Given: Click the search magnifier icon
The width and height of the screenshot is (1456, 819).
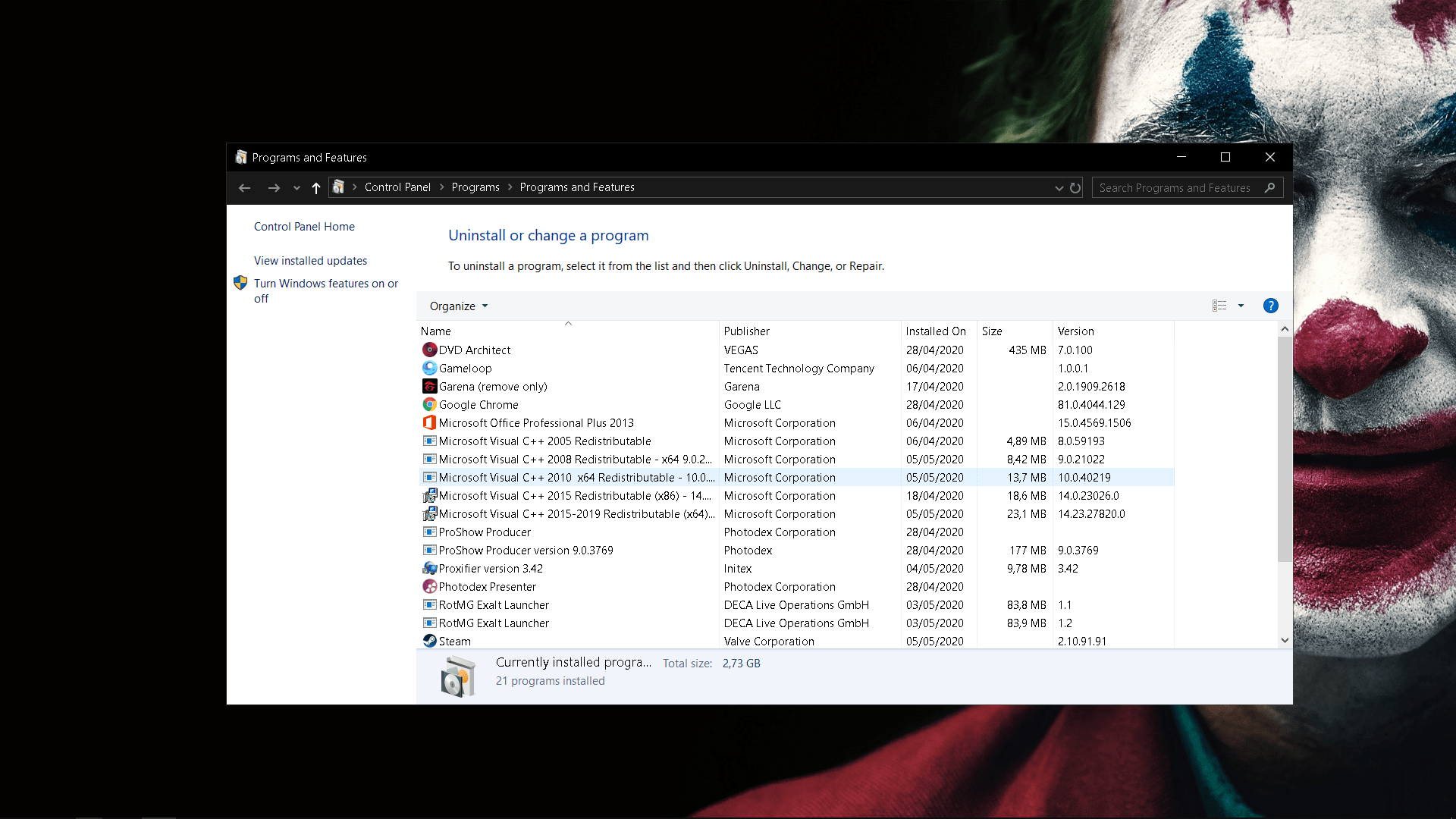Looking at the screenshot, I should pos(1270,187).
